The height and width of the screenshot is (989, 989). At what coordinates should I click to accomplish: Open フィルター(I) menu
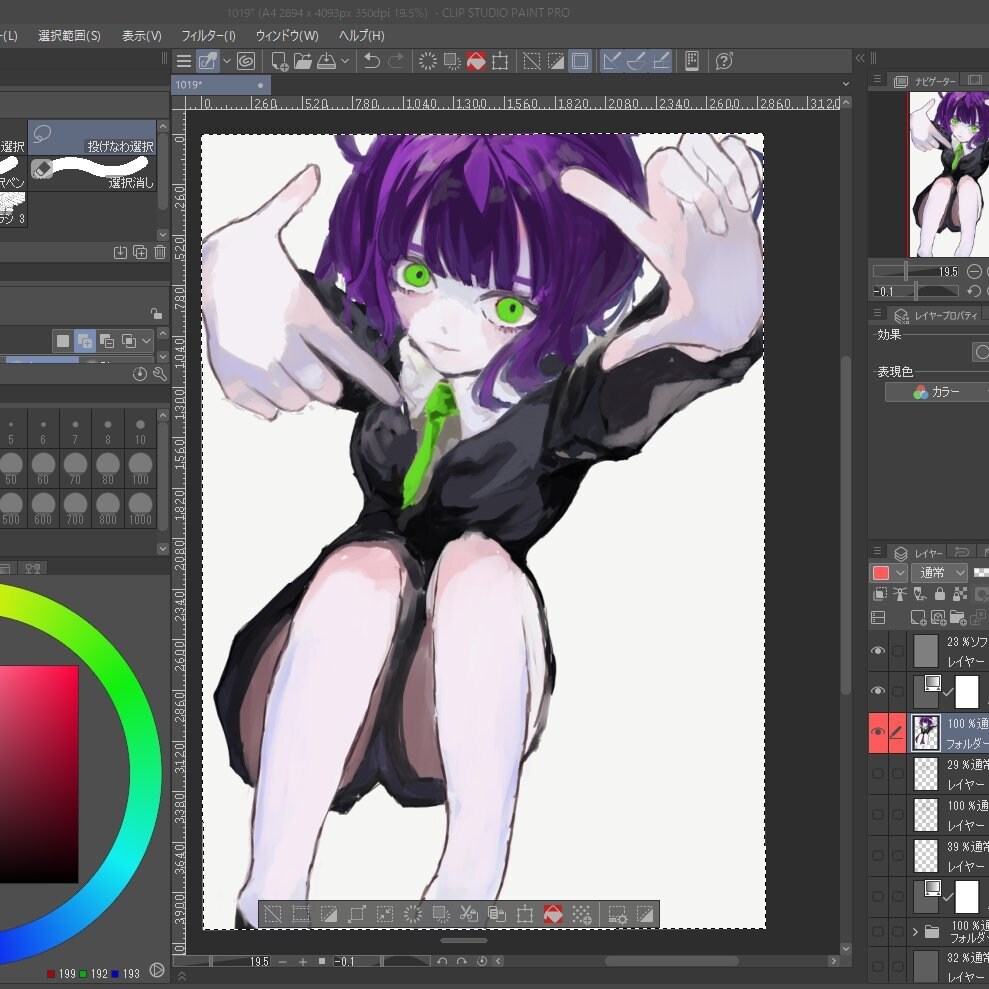(x=209, y=35)
